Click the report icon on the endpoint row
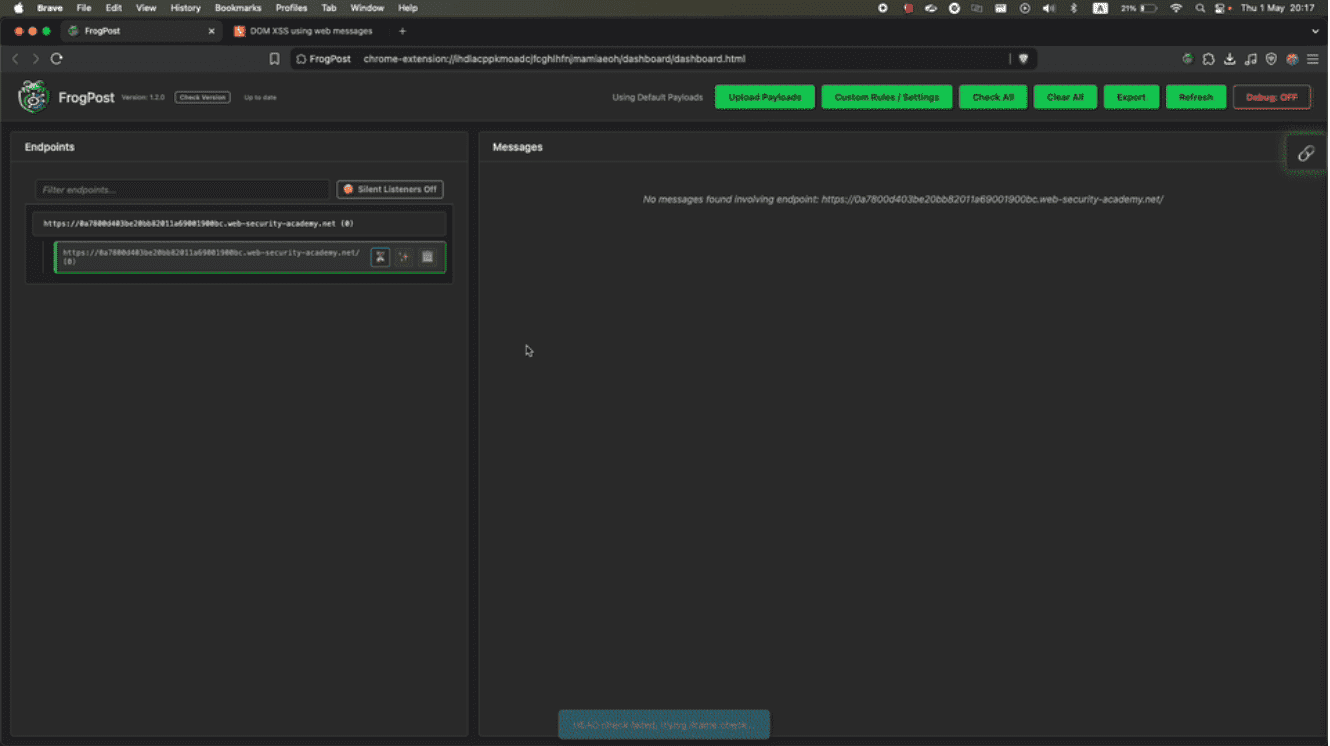The height and width of the screenshot is (746, 1330). pos(428,257)
